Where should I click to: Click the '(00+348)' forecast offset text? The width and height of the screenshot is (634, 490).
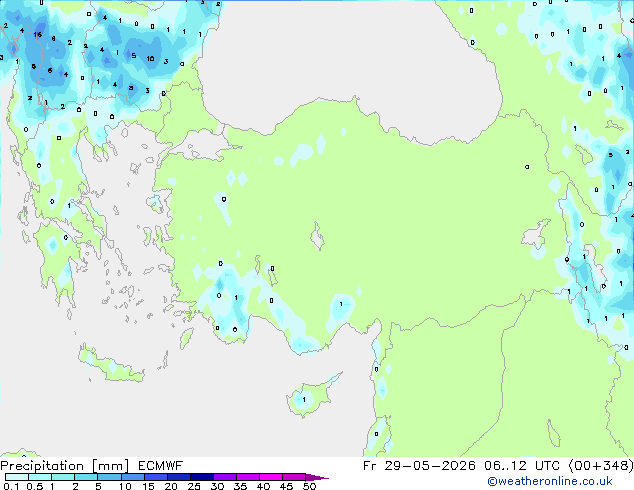(x=601, y=466)
